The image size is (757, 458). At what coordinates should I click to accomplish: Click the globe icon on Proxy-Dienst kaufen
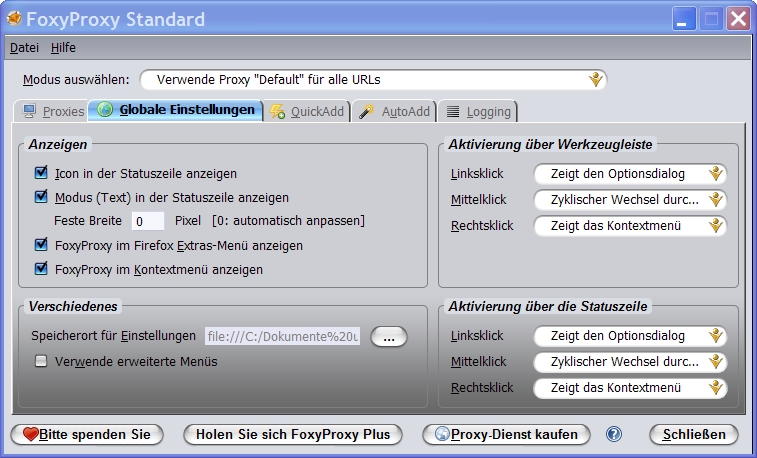[442, 434]
